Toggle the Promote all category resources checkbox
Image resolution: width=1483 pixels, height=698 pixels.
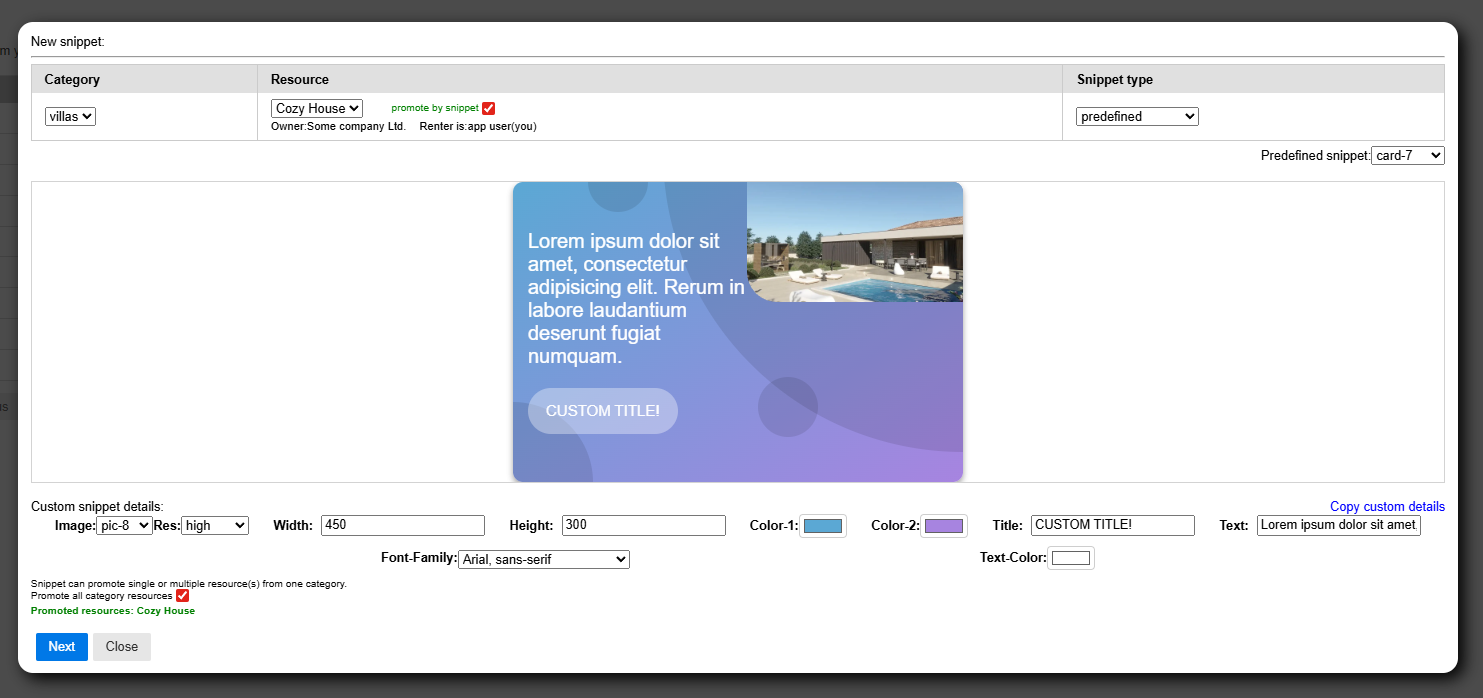182,596
